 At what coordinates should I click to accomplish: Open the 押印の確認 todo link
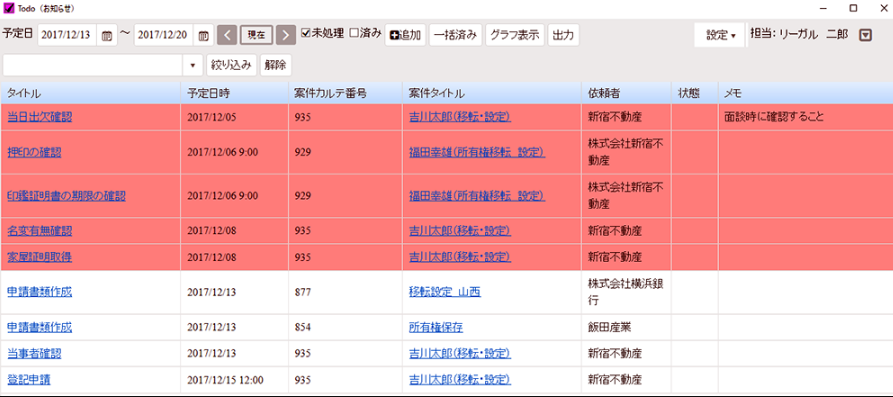[34, 152]
